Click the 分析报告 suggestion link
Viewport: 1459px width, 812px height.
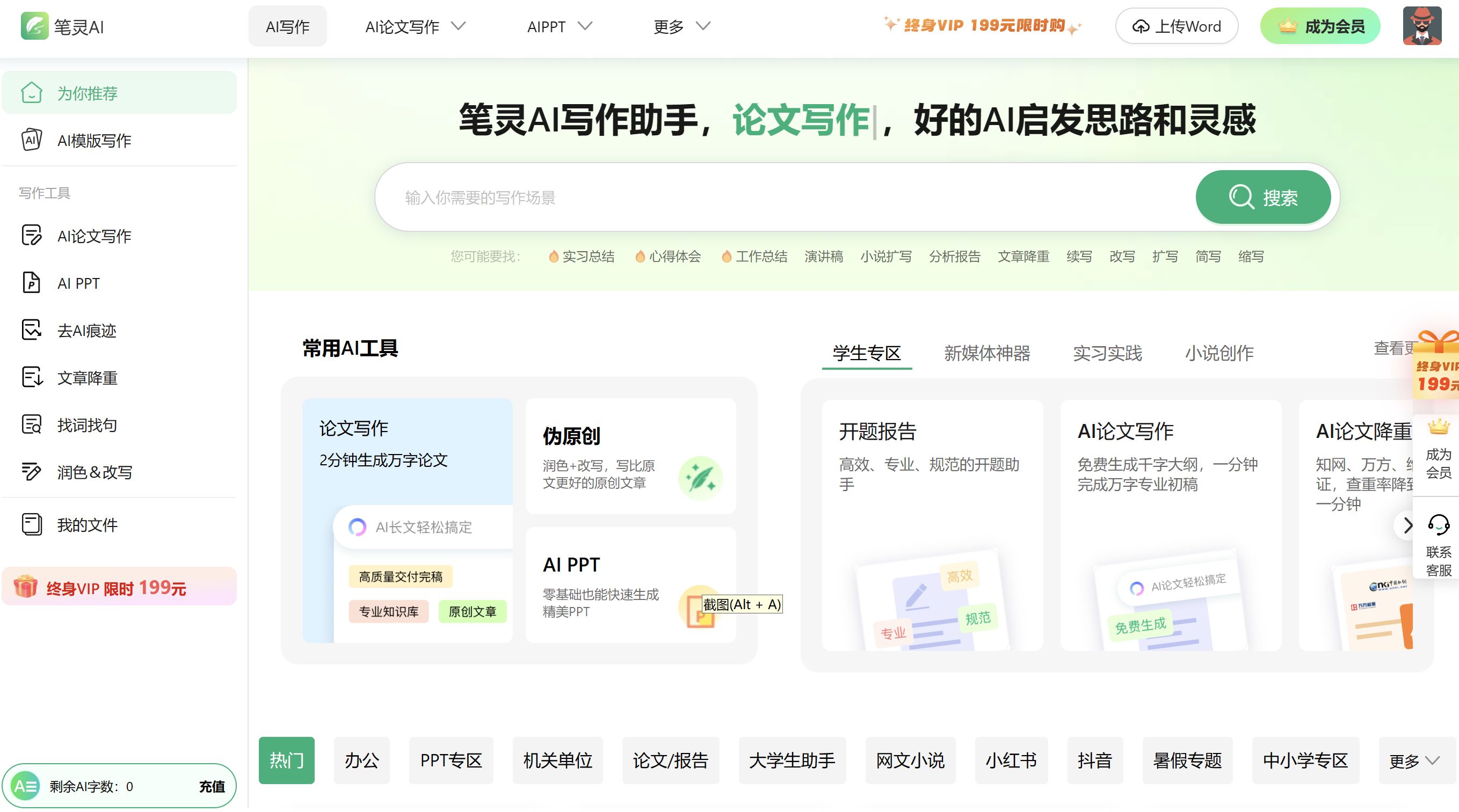(x=954, y=257)
